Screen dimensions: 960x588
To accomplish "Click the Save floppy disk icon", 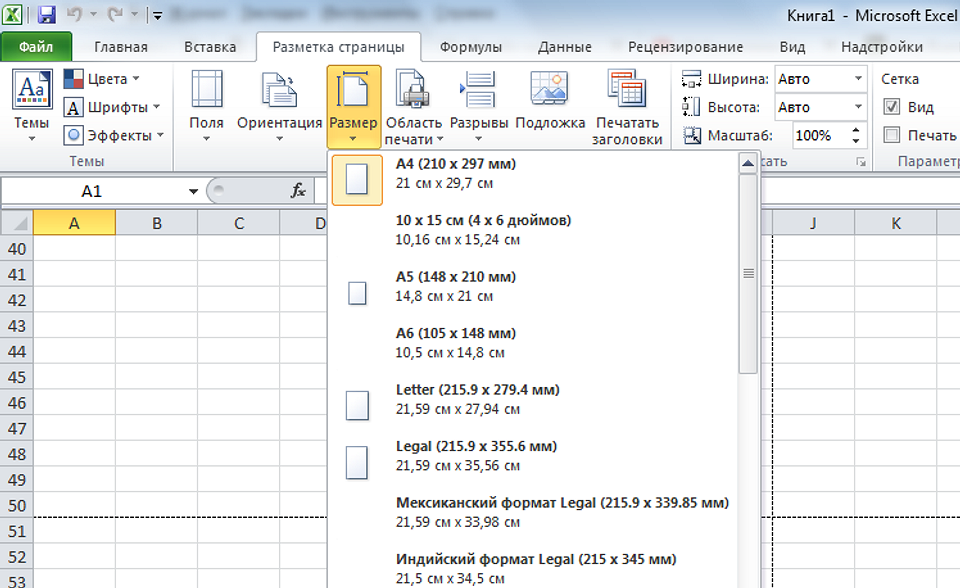I will (x=46, y=15).
